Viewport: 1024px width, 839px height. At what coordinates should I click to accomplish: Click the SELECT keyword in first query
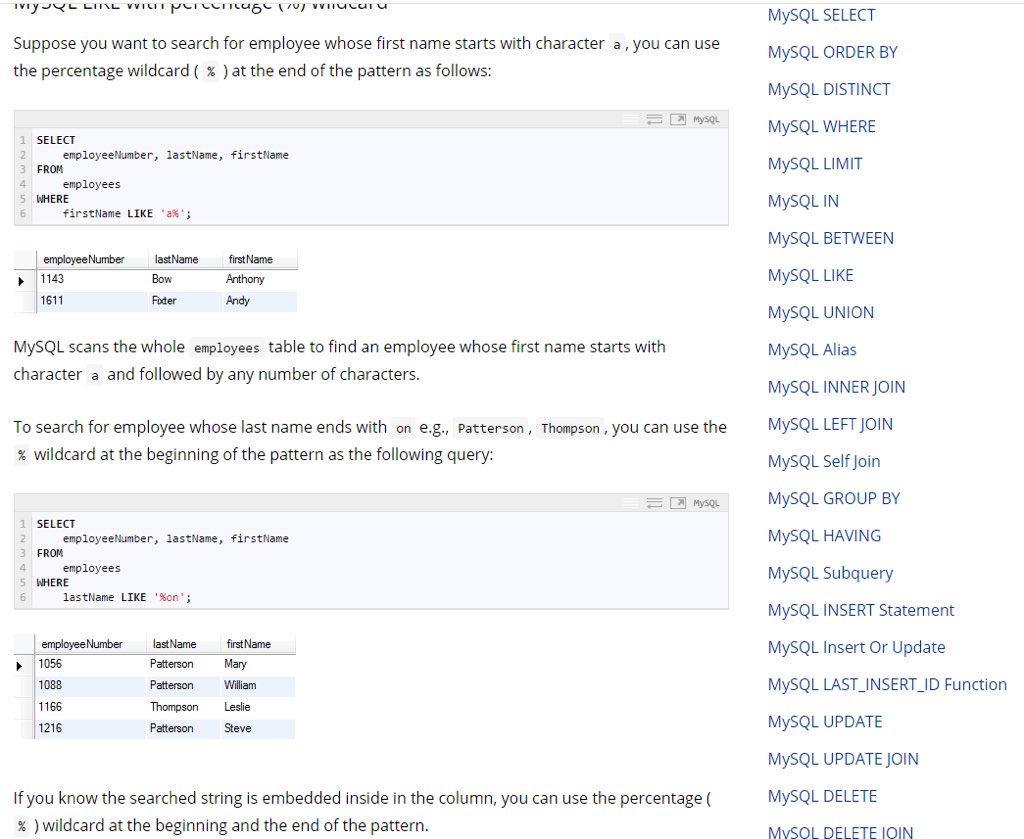[x=56, y=140]
